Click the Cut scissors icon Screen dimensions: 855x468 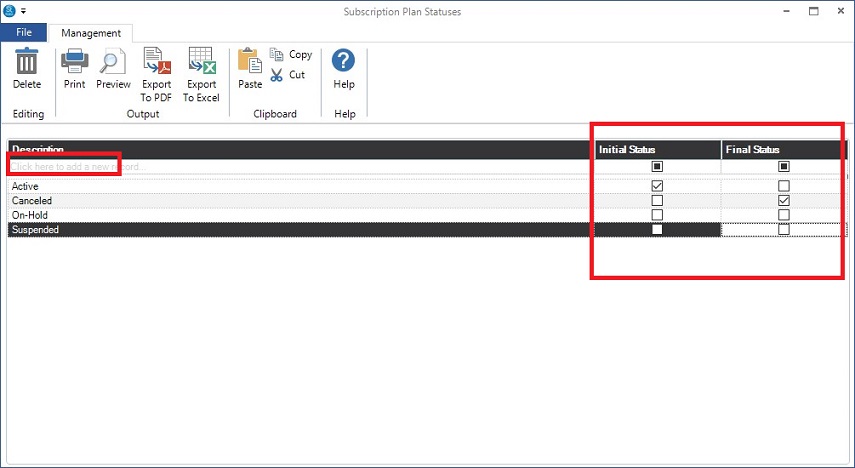[x=278, y=75]
